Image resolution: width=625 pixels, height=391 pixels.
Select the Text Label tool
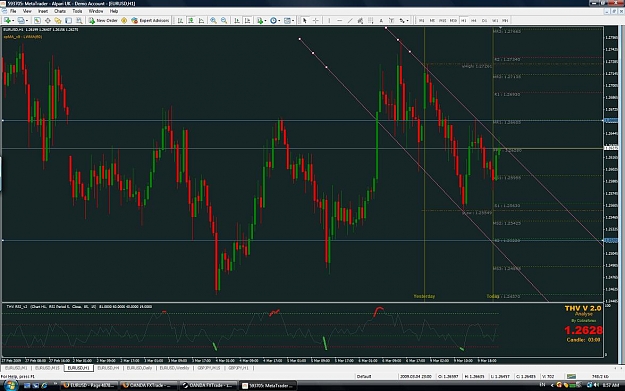click(391, 20)
